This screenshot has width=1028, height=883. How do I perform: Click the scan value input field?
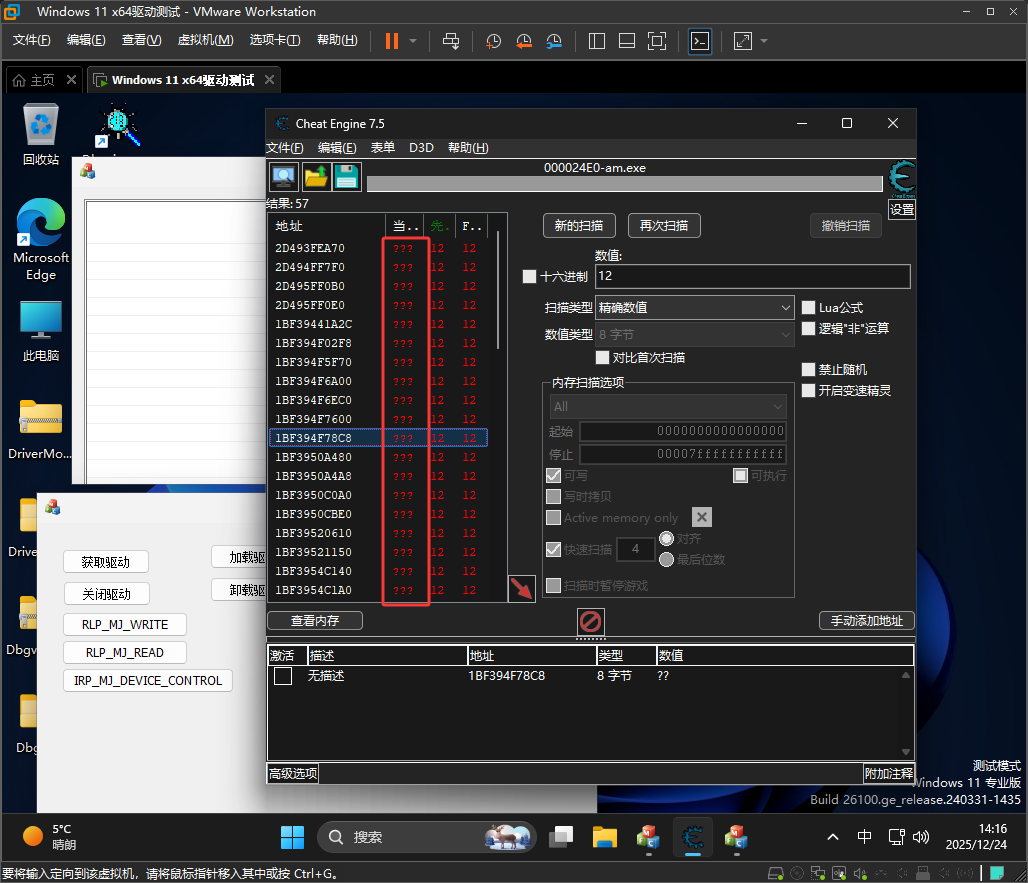click(753, 276)
